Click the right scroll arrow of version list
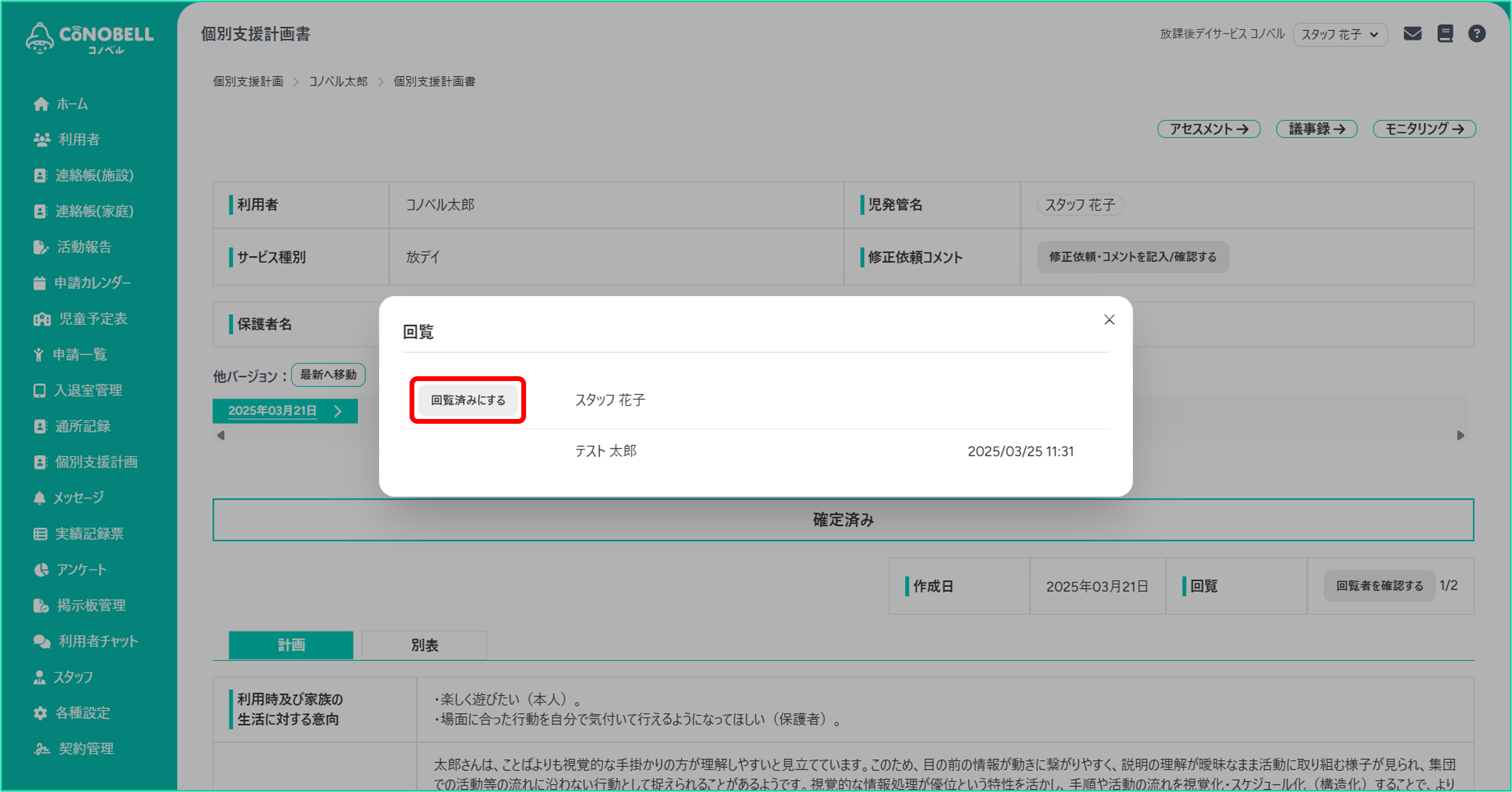 click(x=1460, y=436)
